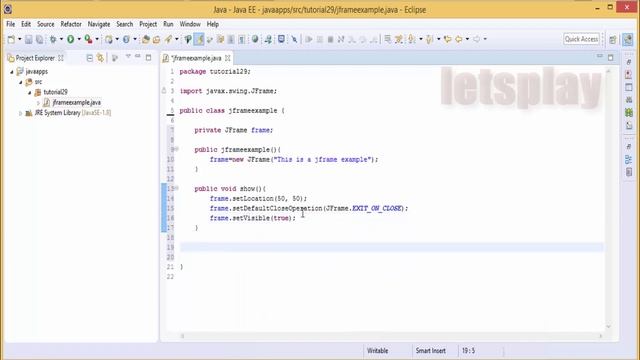Select the jframeexample.java editor tab
The image size is (640, 360).
(x=197, y=58)
